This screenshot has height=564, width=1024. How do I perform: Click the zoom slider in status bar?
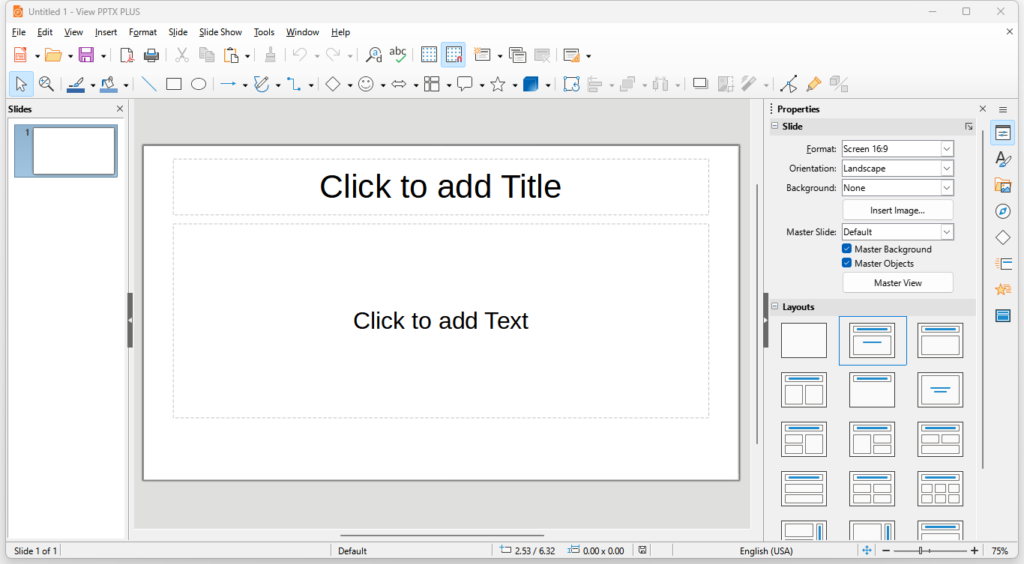pos(929,551)
